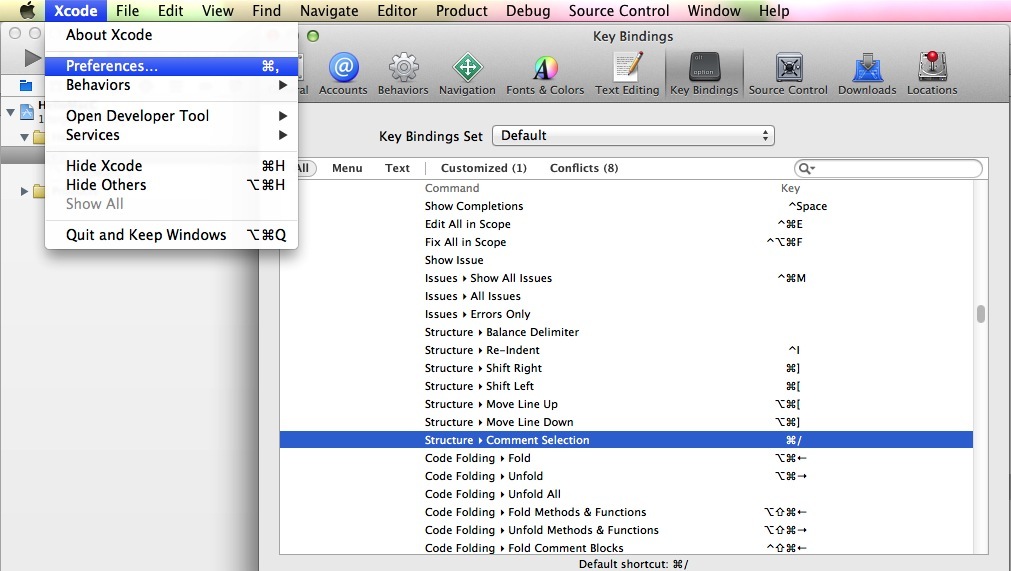This screenshot has width=1011, height=571.
Task: Select Issues ▸ Show All Issues row
Action: pyautogui.click(x=626, y=278)
